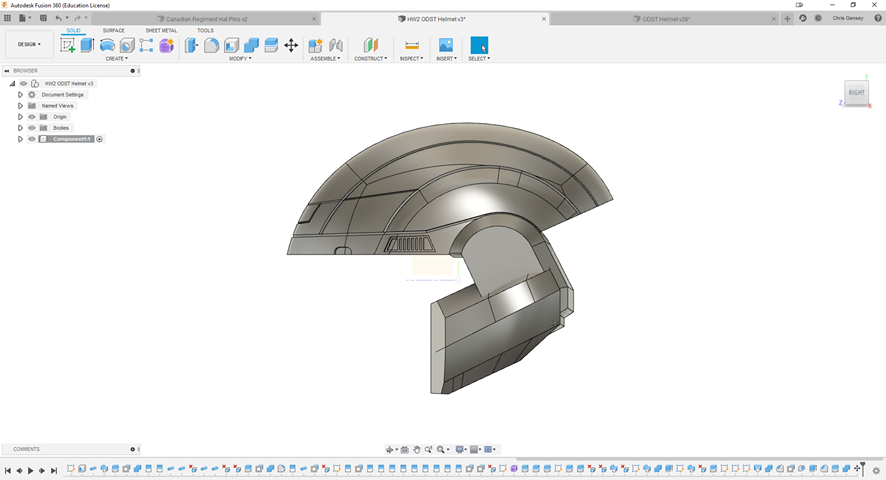886x480 pixels.
Task: Open the data panel grid icon
Action: click(x=7, y=18)
